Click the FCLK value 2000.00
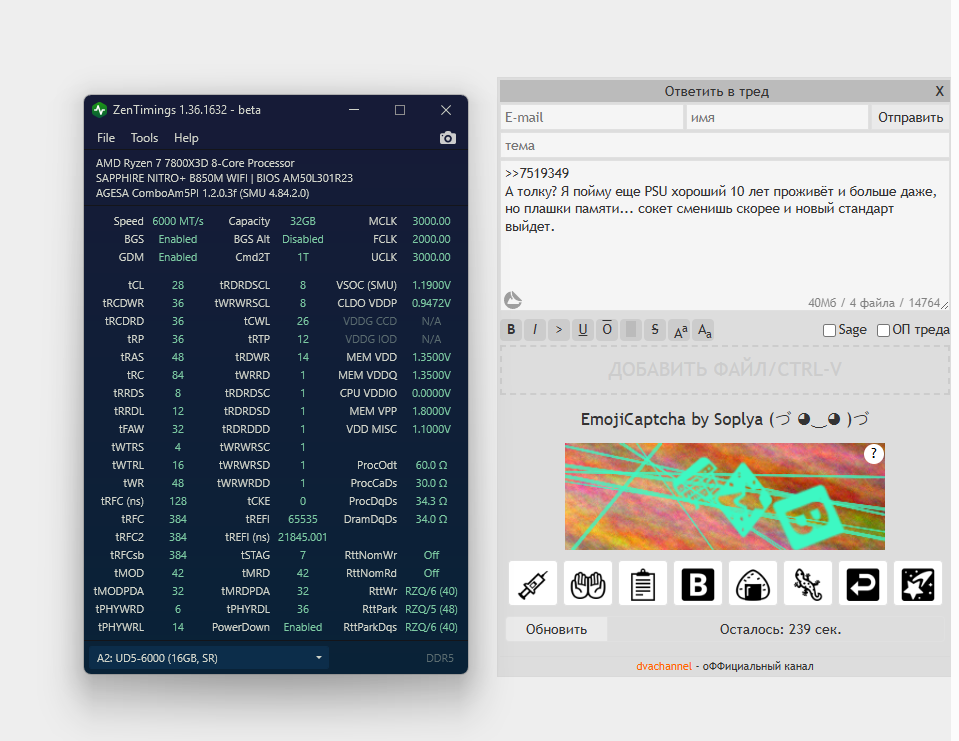This screenshot has height=741, width=959. tap(431, 239)
